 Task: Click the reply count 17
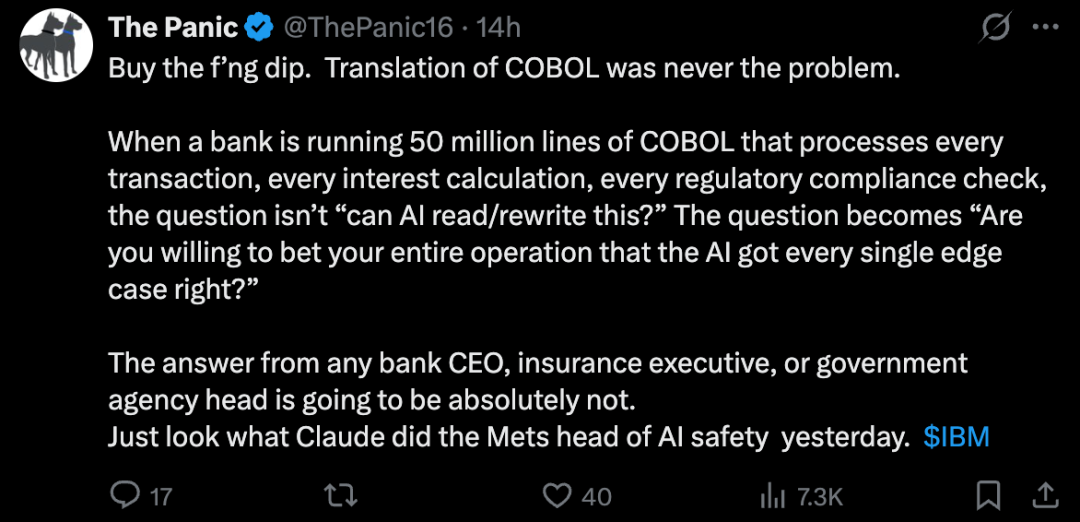[160, 496]
